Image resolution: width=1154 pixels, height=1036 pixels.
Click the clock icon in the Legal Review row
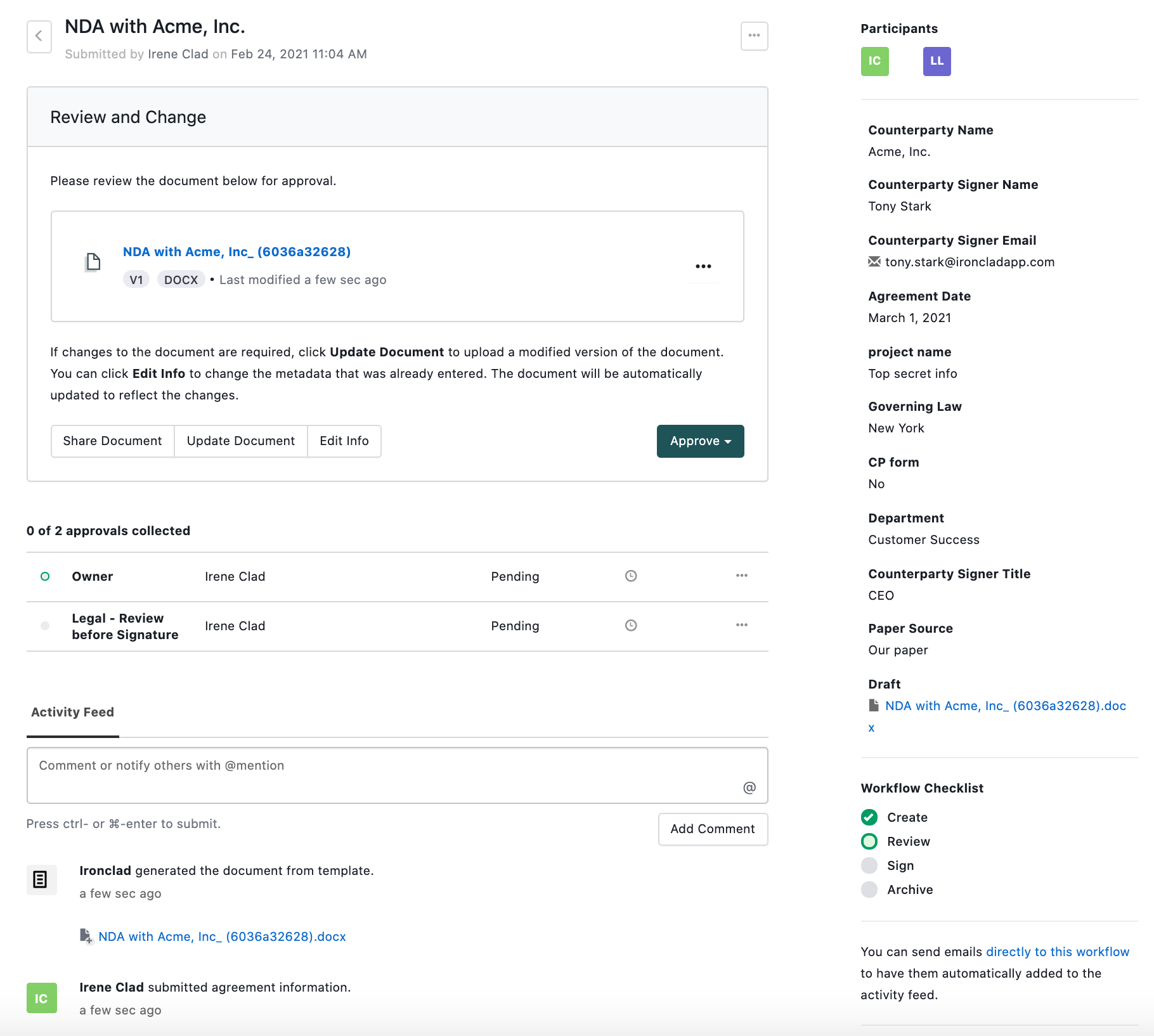(x=630, y=625)
